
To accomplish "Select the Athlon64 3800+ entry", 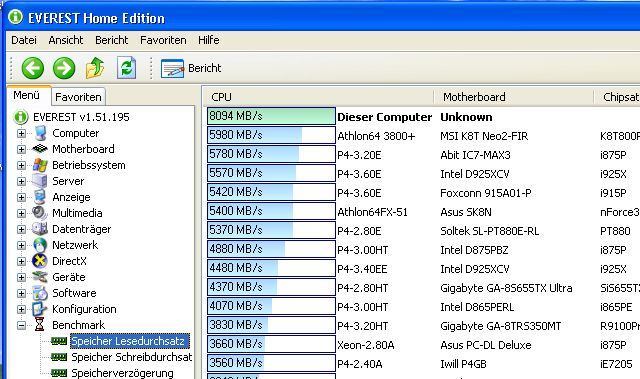I will click(x=376, y=136).
